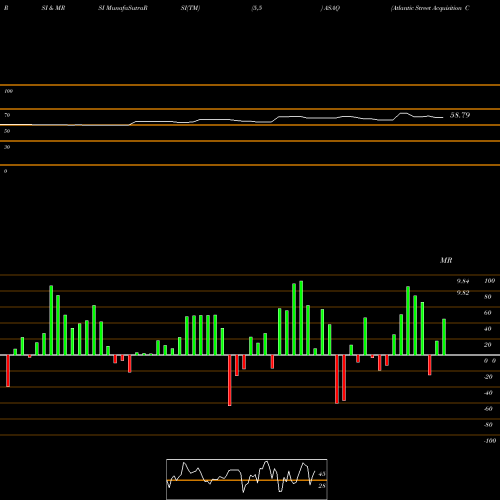Screen dimensions: 500x500
Task: Click the 28 label in mini chart
Action: coord(322,486)
